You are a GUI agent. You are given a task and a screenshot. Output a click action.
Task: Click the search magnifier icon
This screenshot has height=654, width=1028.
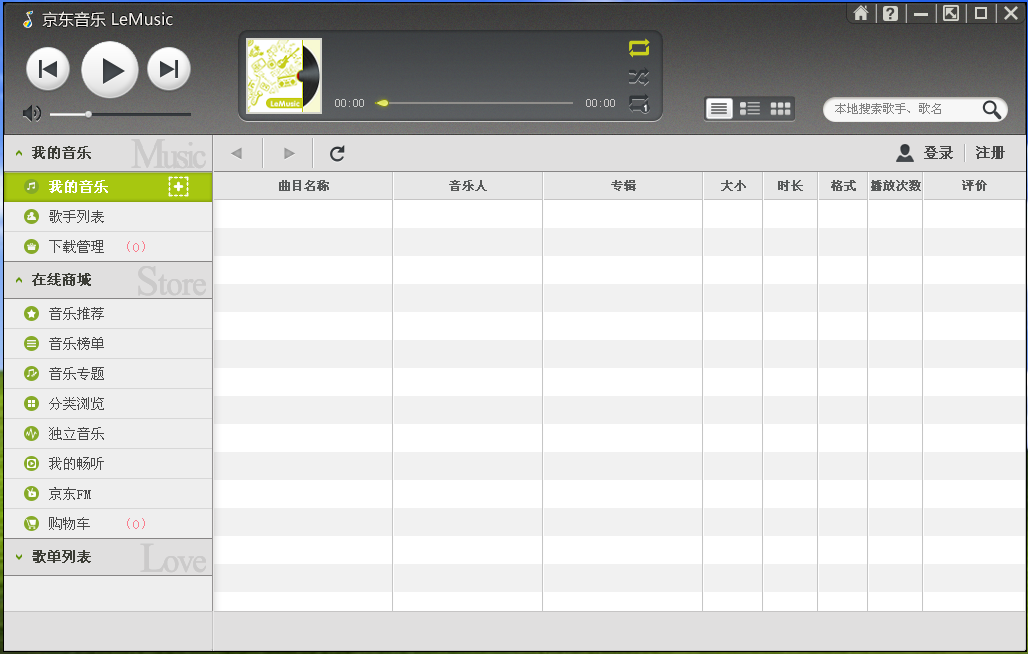tap(991, 110)
